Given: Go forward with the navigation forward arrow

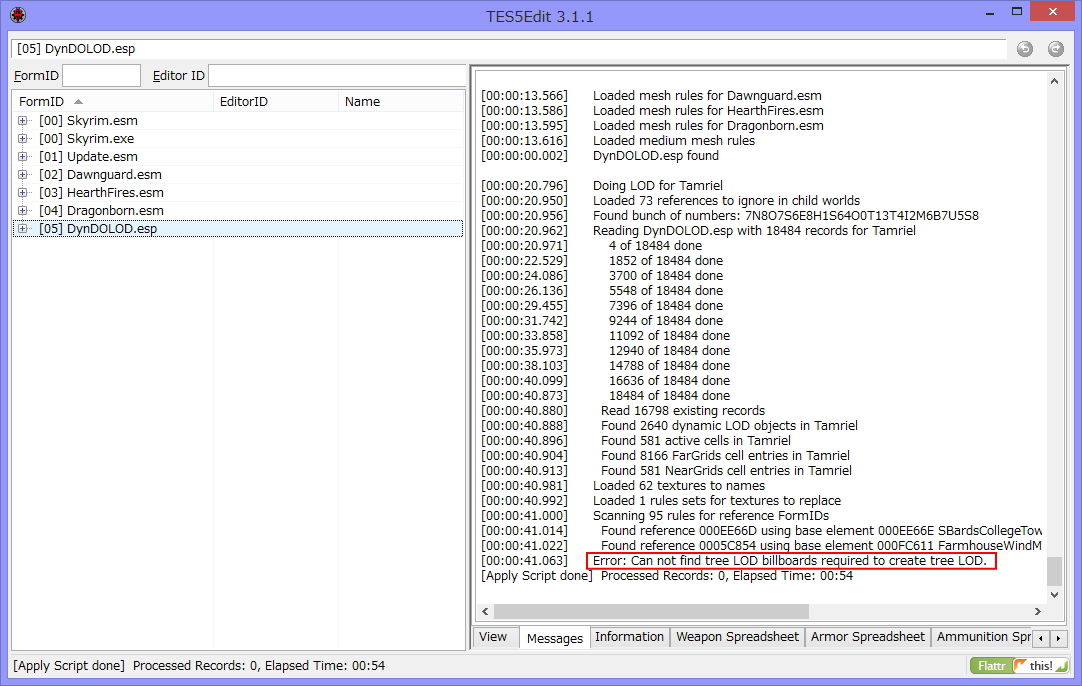Looking at the screenshot, I should point(1056,48).
